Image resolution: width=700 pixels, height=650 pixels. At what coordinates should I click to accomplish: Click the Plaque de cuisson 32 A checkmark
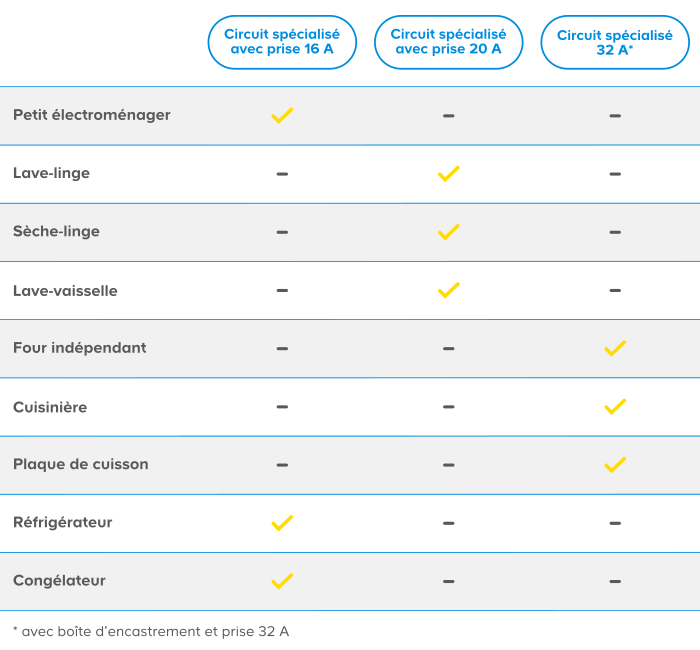(615, 465)
